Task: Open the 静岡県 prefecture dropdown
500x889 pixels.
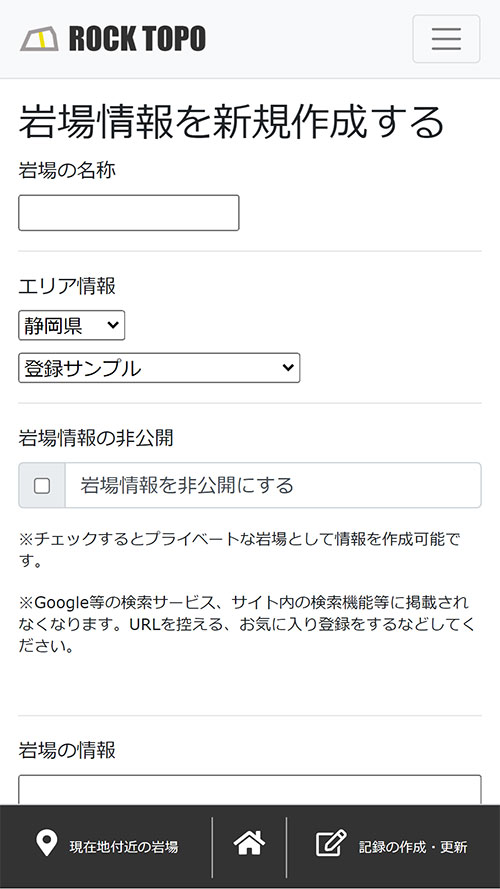Action: click(x=71, y=325)
